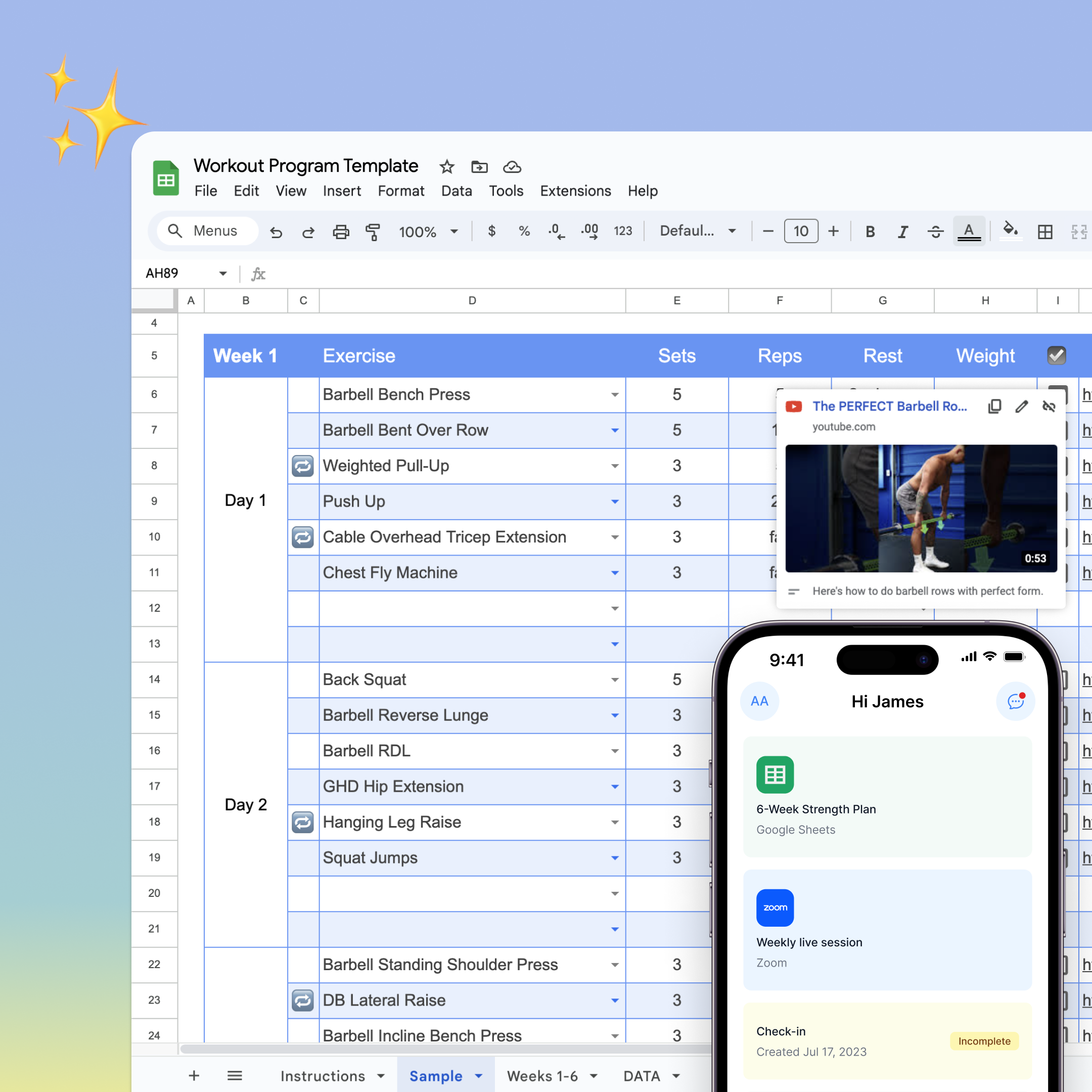Click swap icon beside Weighted Pull-Up
1092x1092 pixels.
click(303, 466)
